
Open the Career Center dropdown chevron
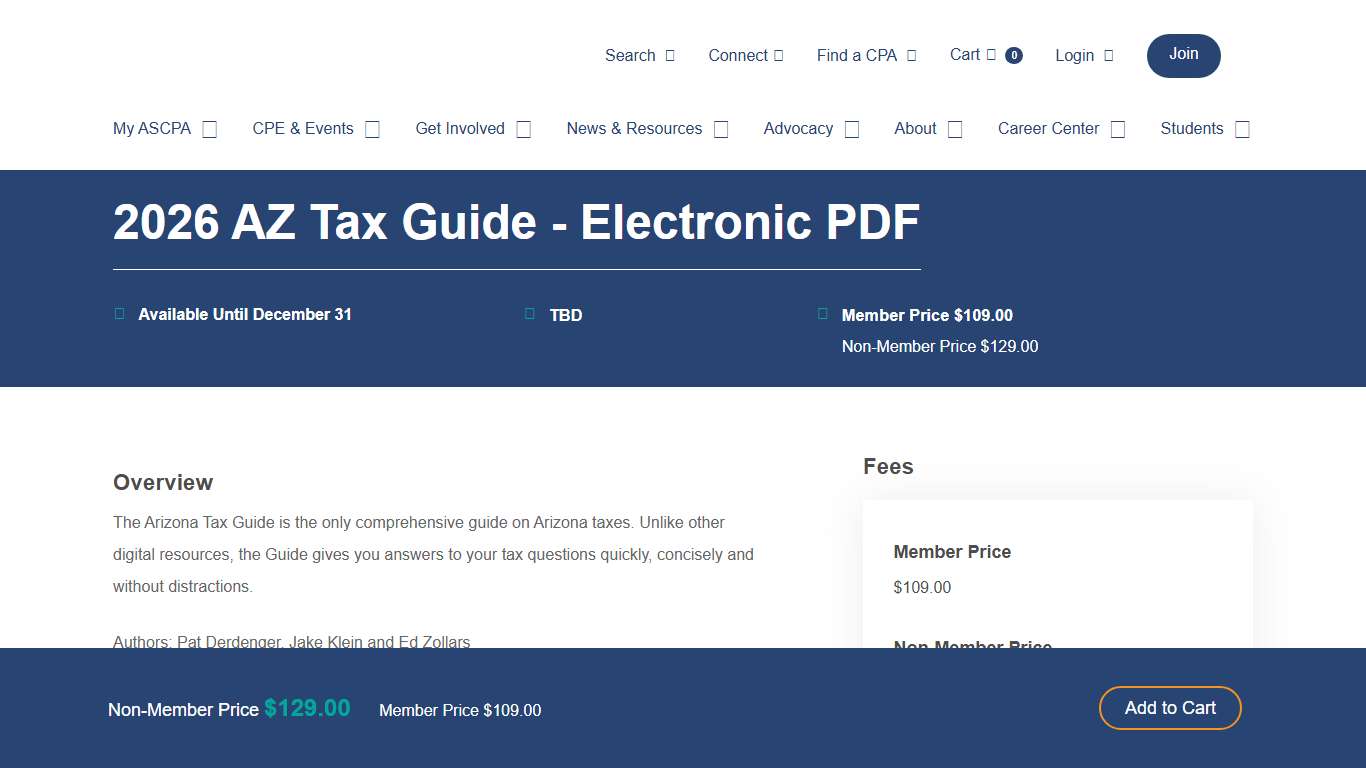coord(1117,128)
